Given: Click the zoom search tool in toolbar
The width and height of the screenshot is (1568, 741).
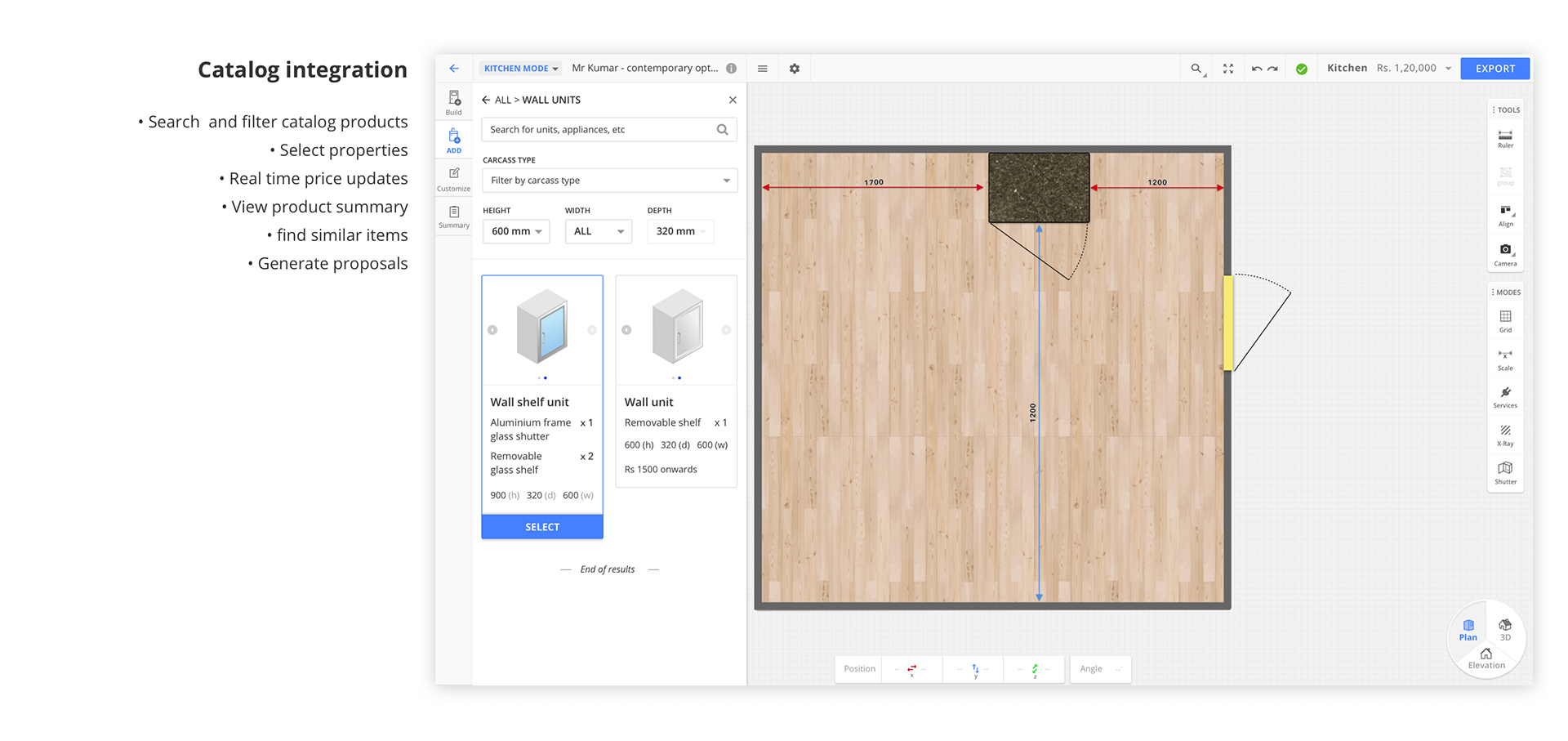Looking at the screenshot, I should pyautogui.click(x=1196, y=69).
